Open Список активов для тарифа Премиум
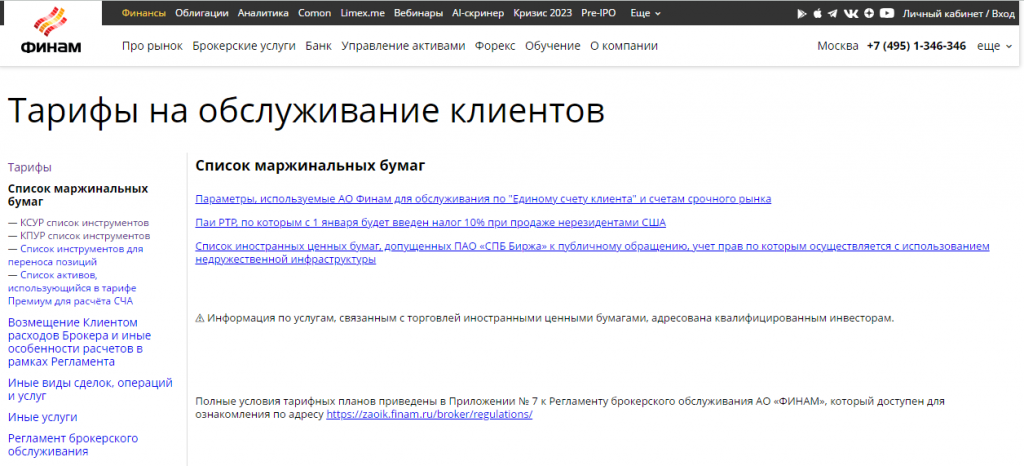The height and width of the screenshot is (466, 1024). [72, 288]
